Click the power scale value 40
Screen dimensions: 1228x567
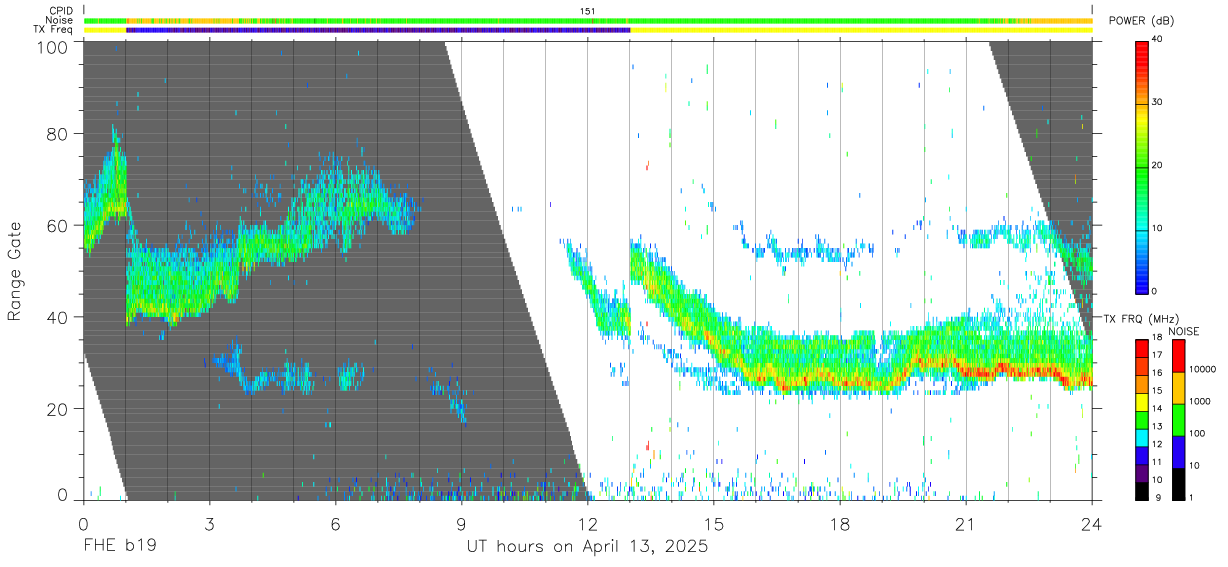tap(1159, 39)
